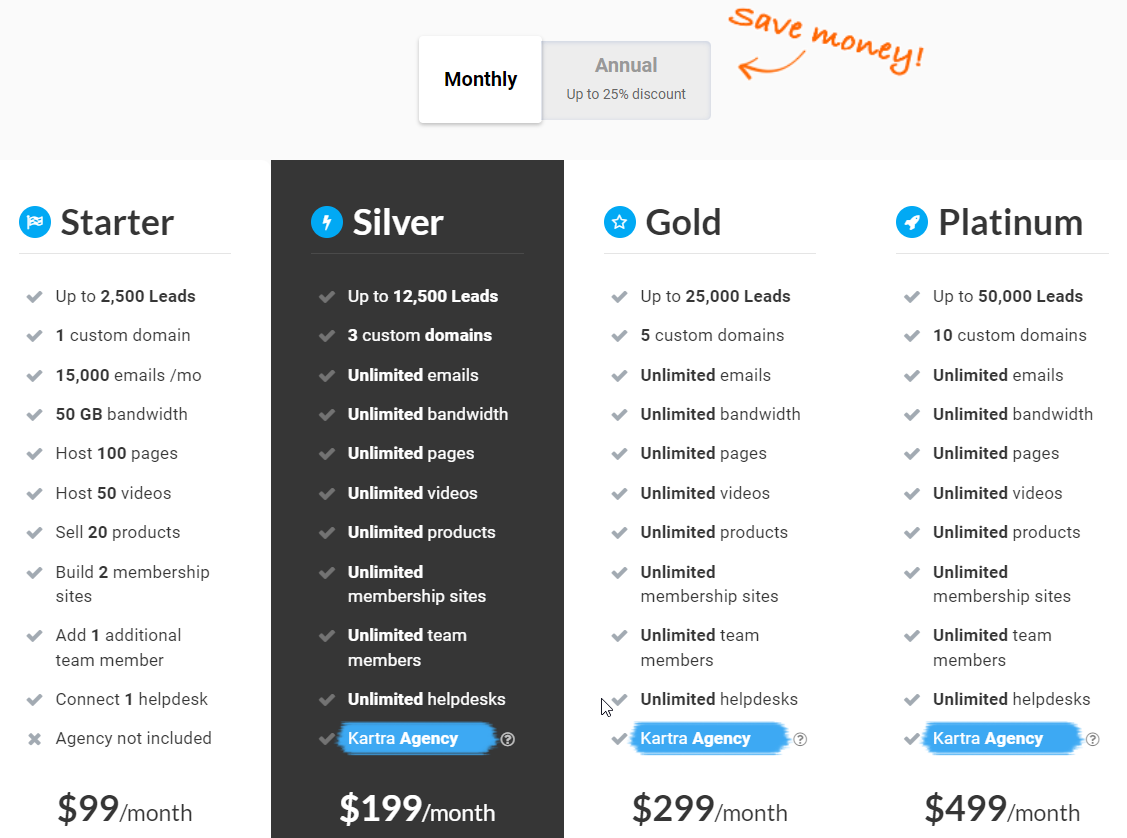Screen dimensions: 1127x838
Task: Click Up to 25% discount text
Action: click(626, 93)
